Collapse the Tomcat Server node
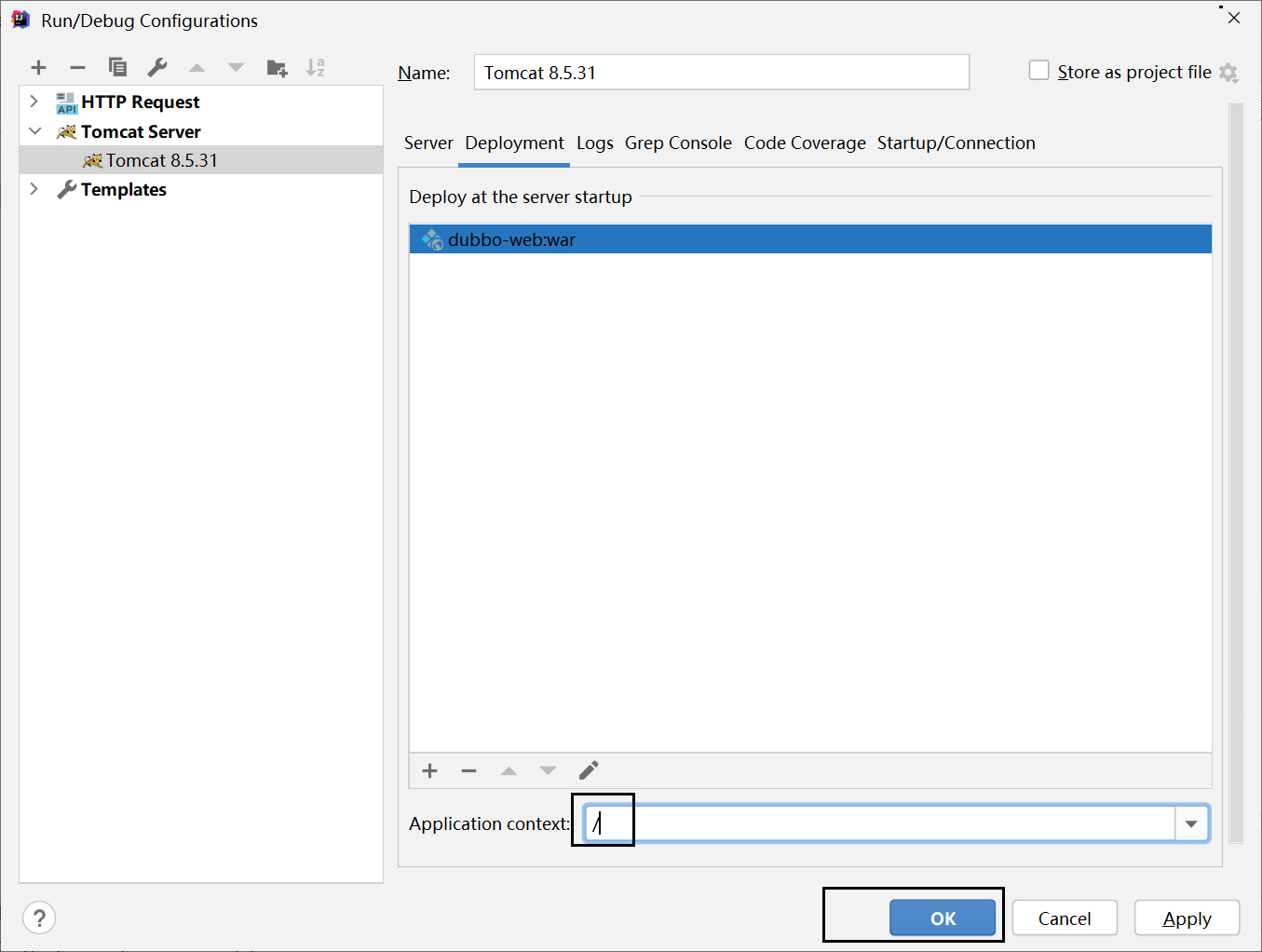1262x952 pixels. point(34,131)
